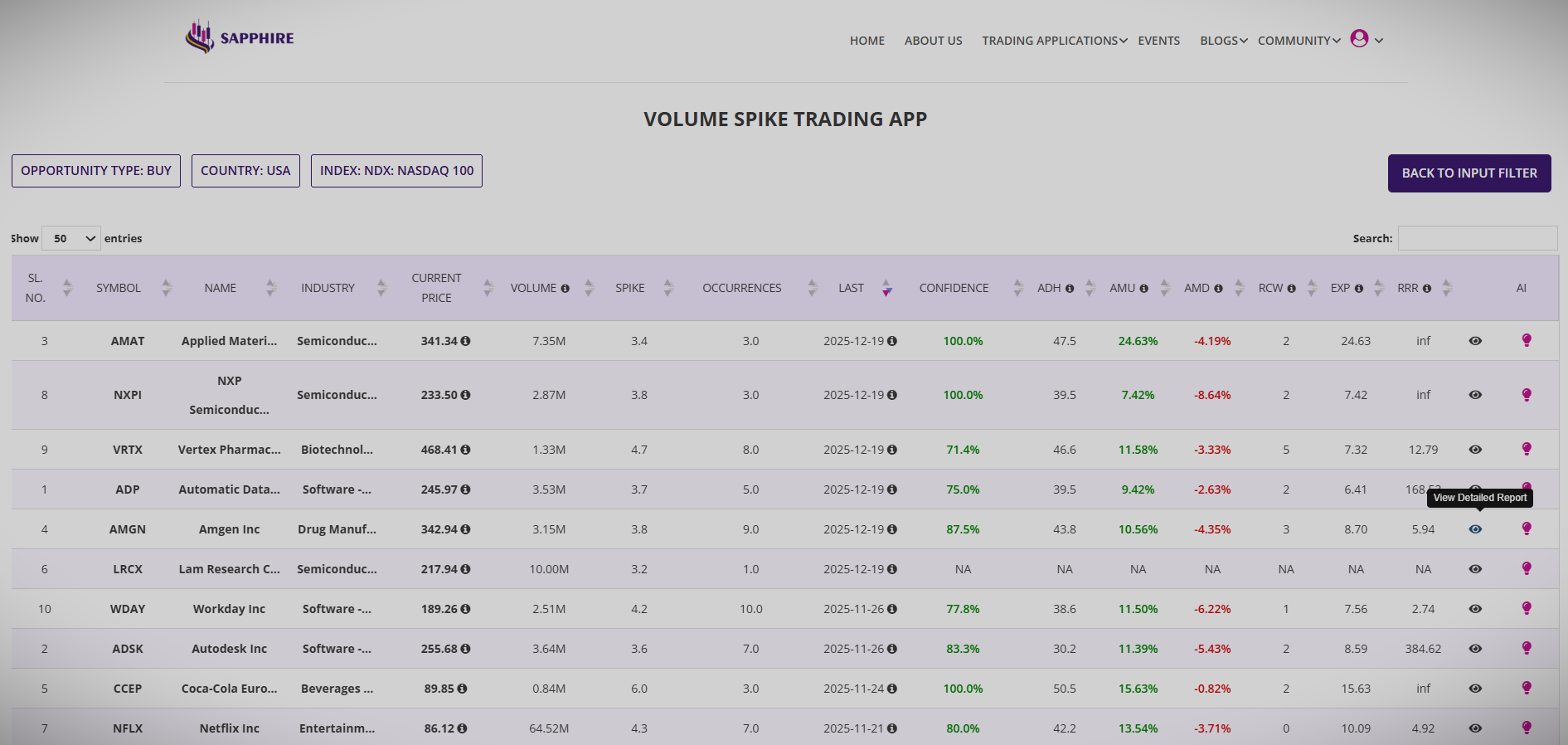Click info icon on RCW column header

(1291, 289)
